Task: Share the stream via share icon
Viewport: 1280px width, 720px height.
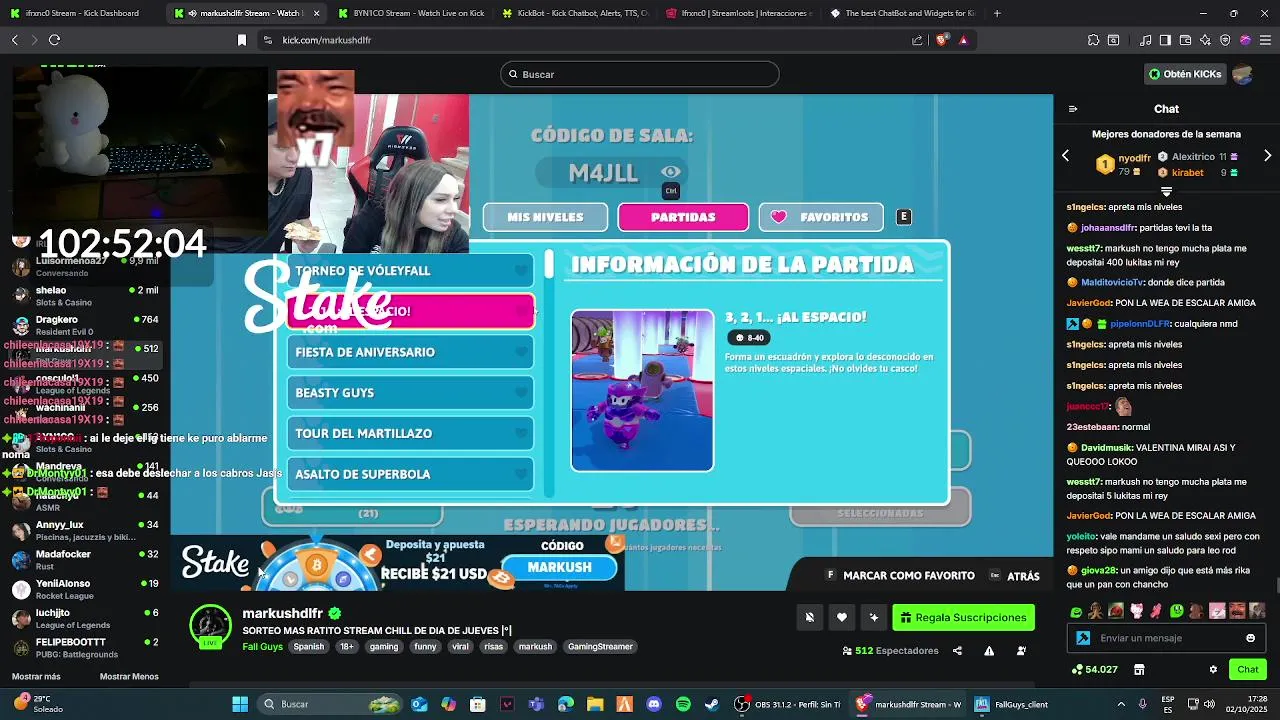Action: pos(957,651)
